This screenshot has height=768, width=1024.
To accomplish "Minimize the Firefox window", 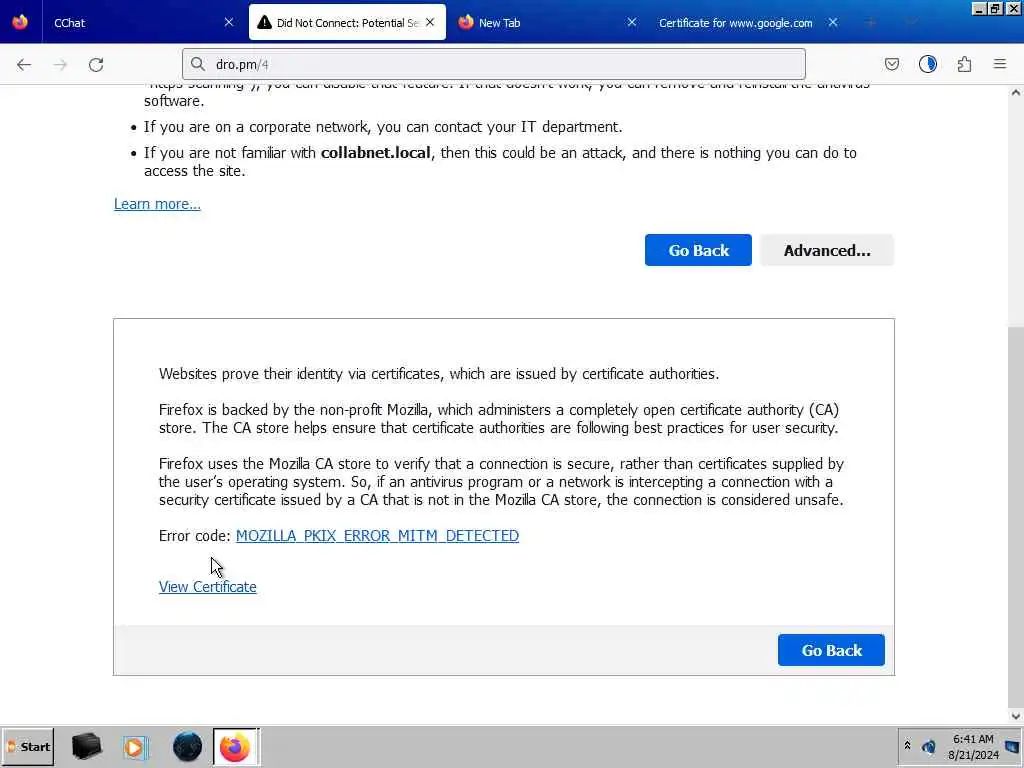I will click(979, 8).
